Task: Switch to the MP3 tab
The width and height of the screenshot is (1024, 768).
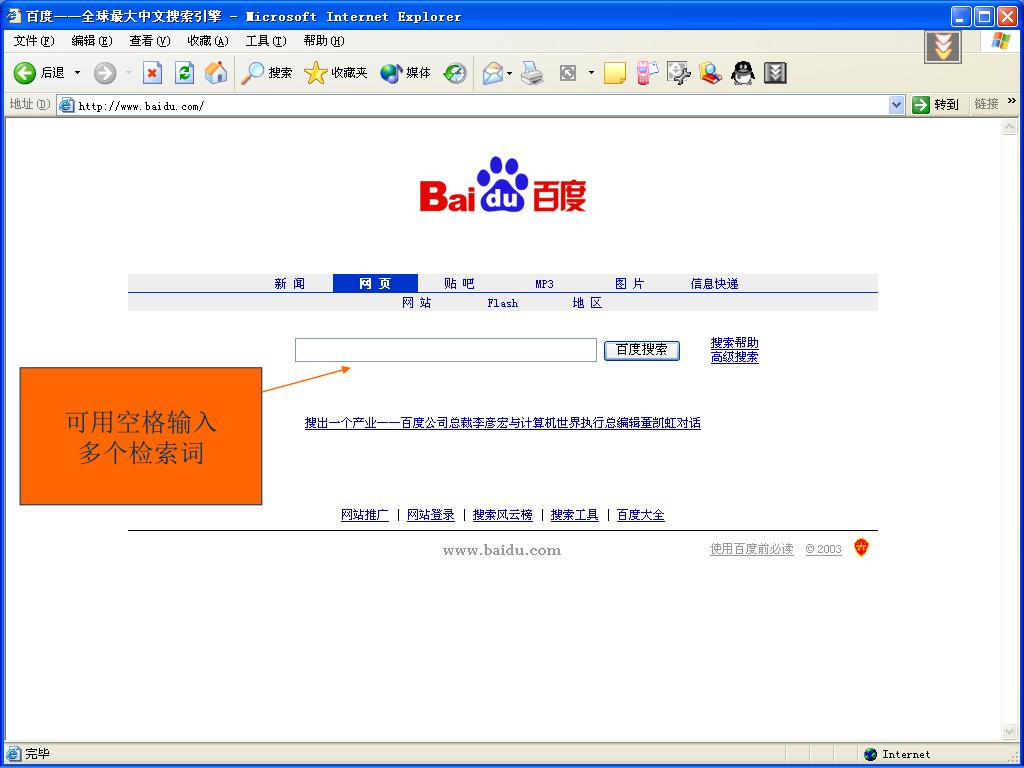Action: point(545,283)
